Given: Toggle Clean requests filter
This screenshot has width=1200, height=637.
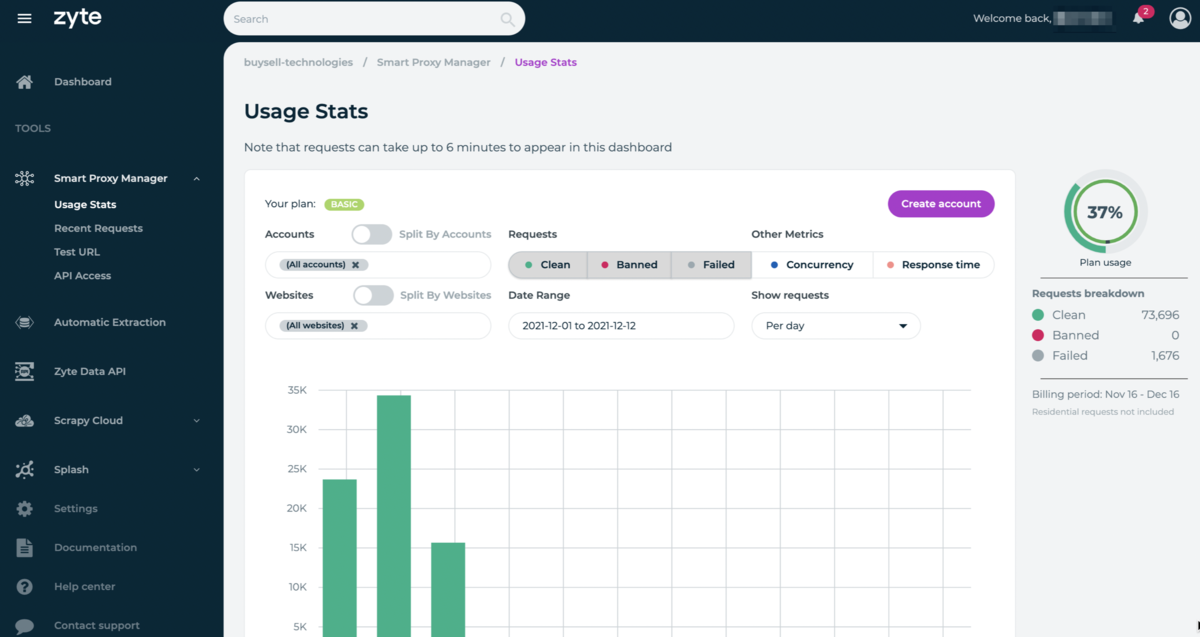Looking at the screenshot, I should 548,265.
